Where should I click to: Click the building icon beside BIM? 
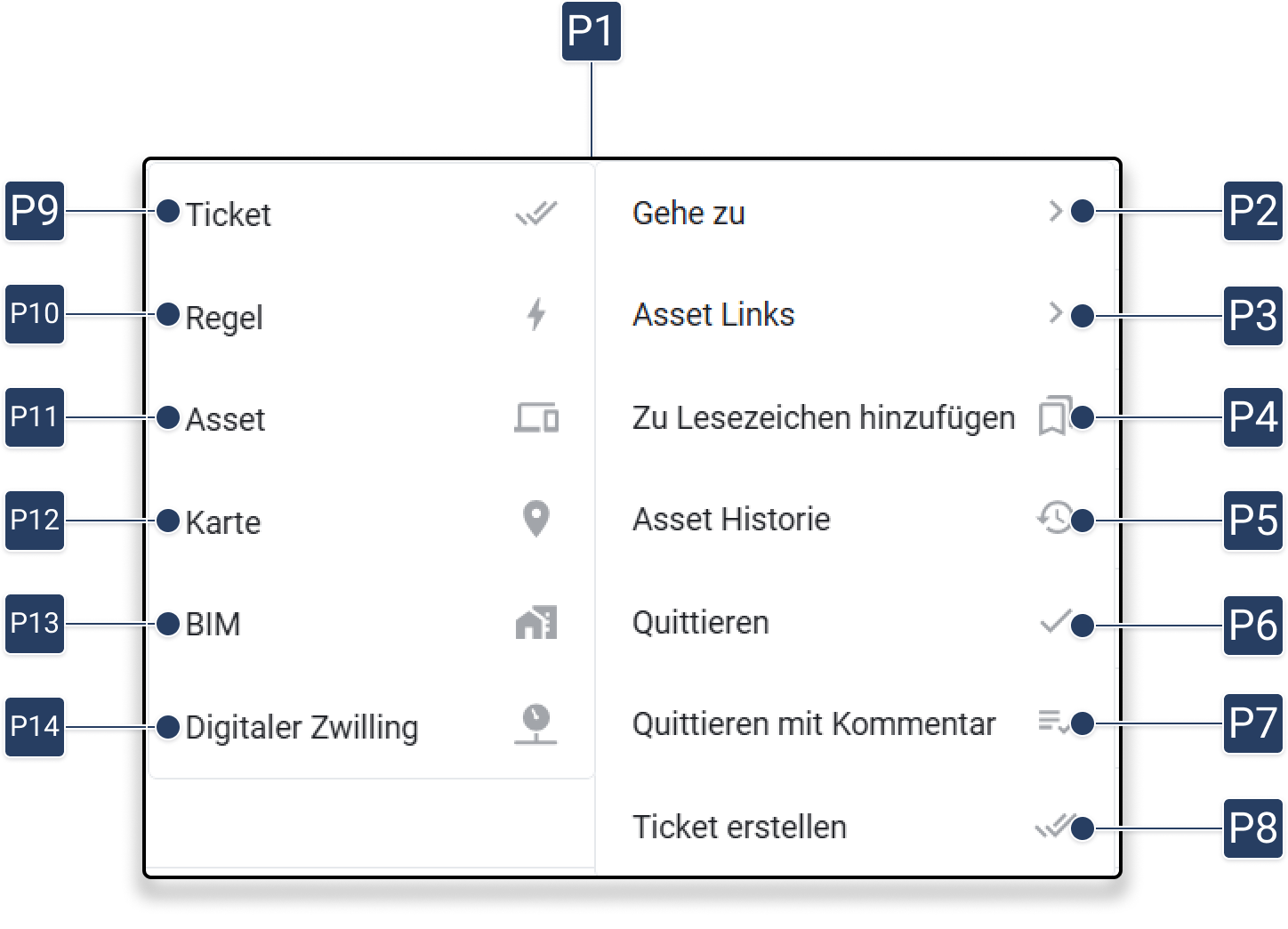pyautogui.click(x=535, y=623)
